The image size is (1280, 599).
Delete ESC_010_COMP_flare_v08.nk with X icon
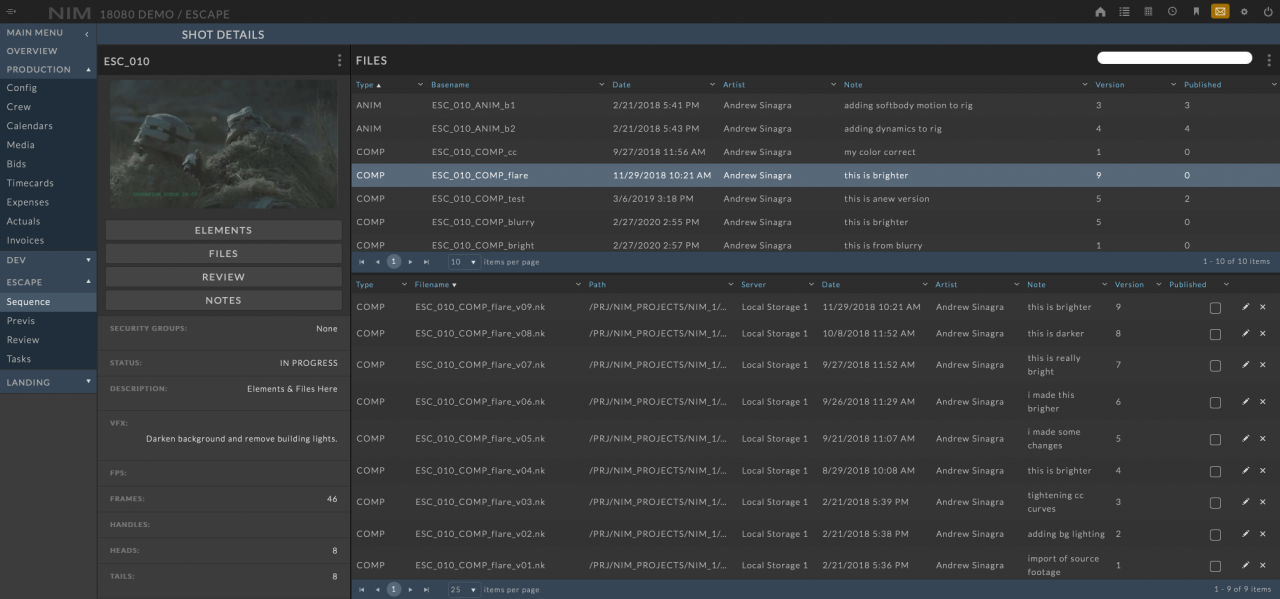[1262, 334]
